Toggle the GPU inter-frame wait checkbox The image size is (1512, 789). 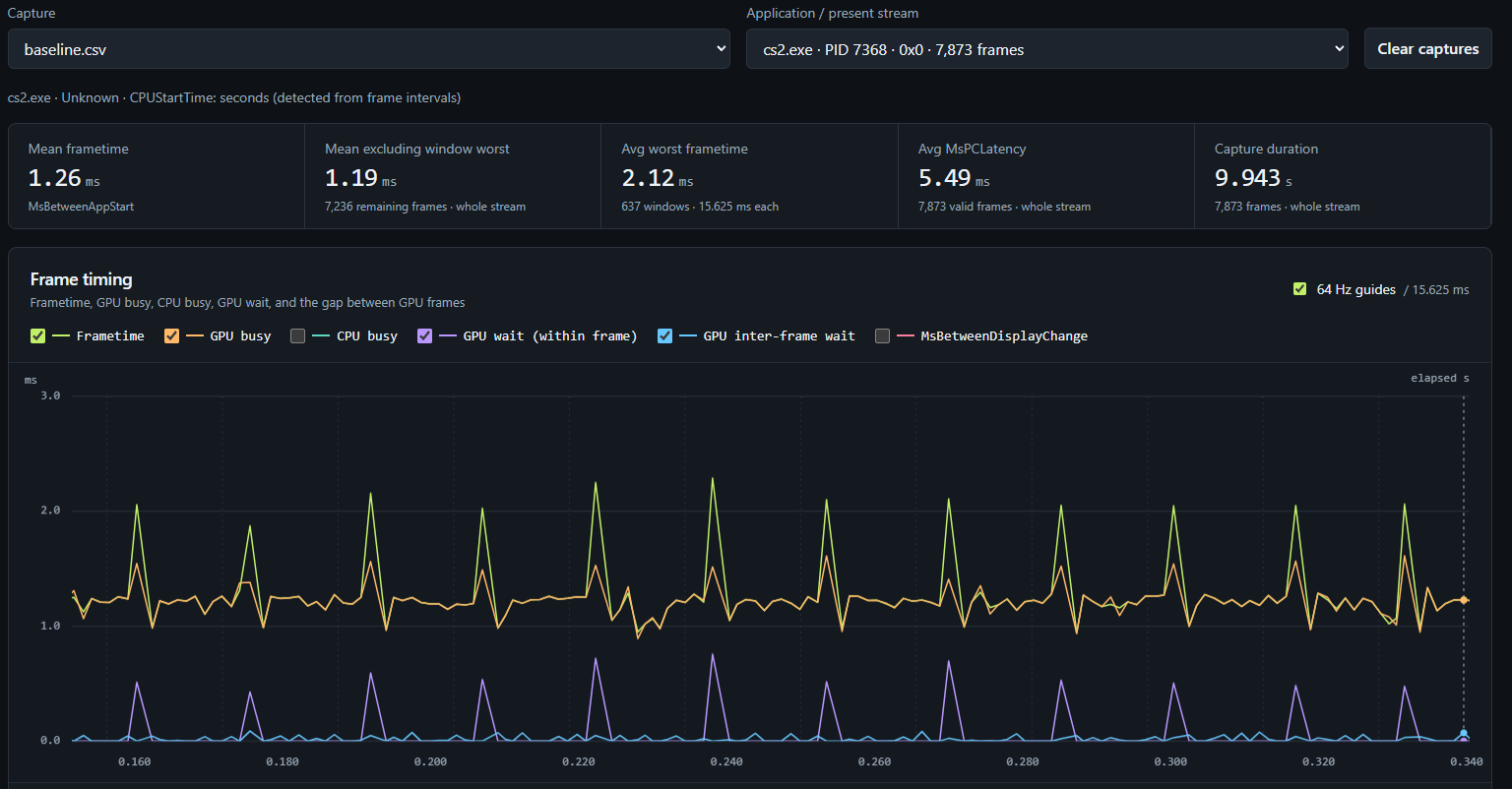664,336
